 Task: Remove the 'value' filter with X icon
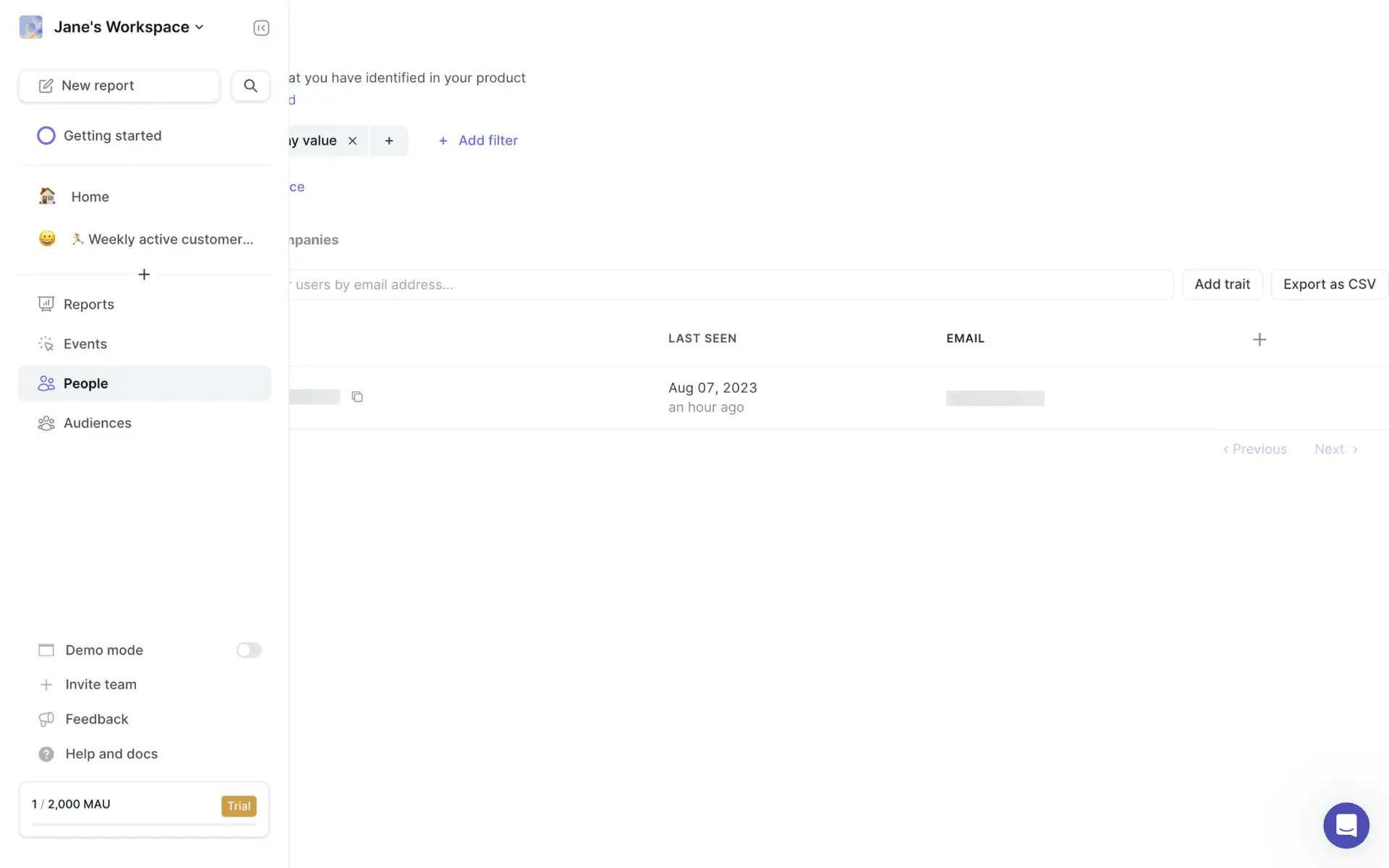pyautogui.click(x=352, y=141)
